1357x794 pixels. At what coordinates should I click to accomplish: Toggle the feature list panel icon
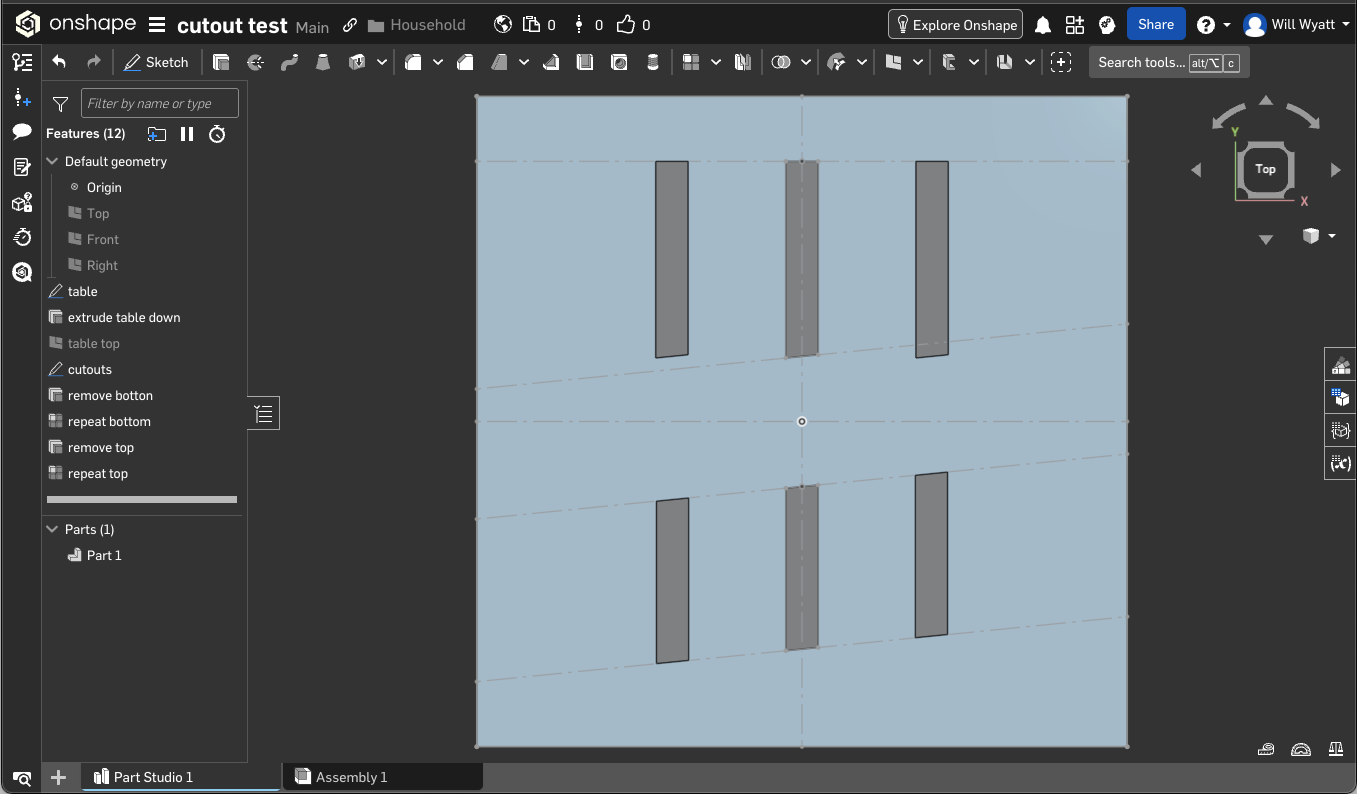pos(22,62)
